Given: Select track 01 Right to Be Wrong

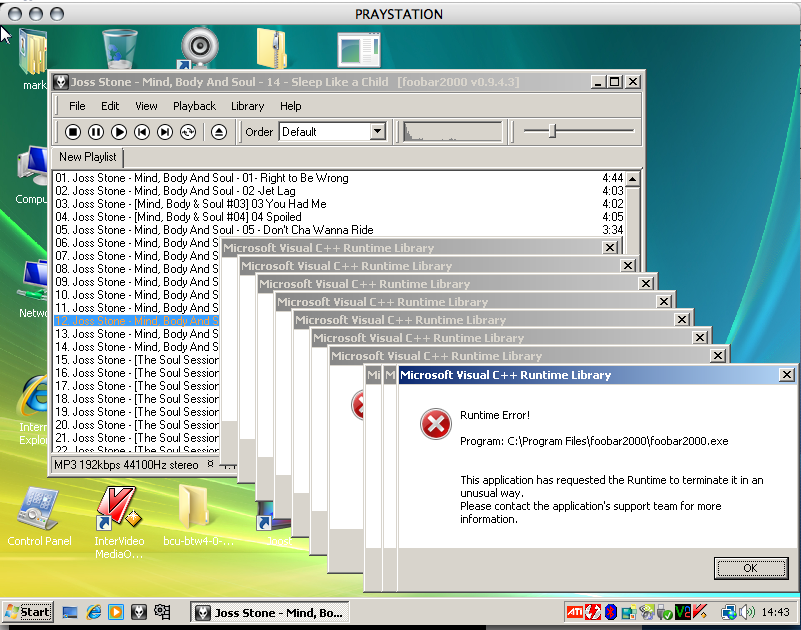Looking at the screenshot, I should (339, 178).
